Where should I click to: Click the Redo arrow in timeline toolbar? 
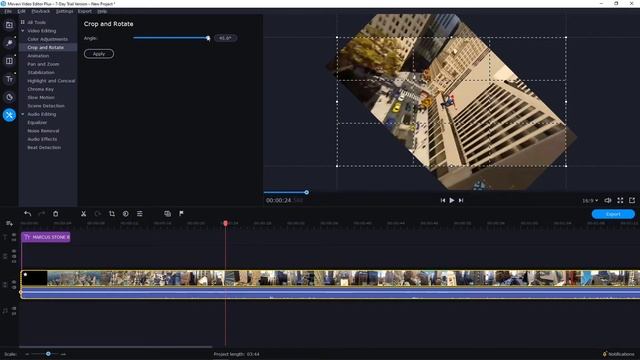tap(42, 213)
